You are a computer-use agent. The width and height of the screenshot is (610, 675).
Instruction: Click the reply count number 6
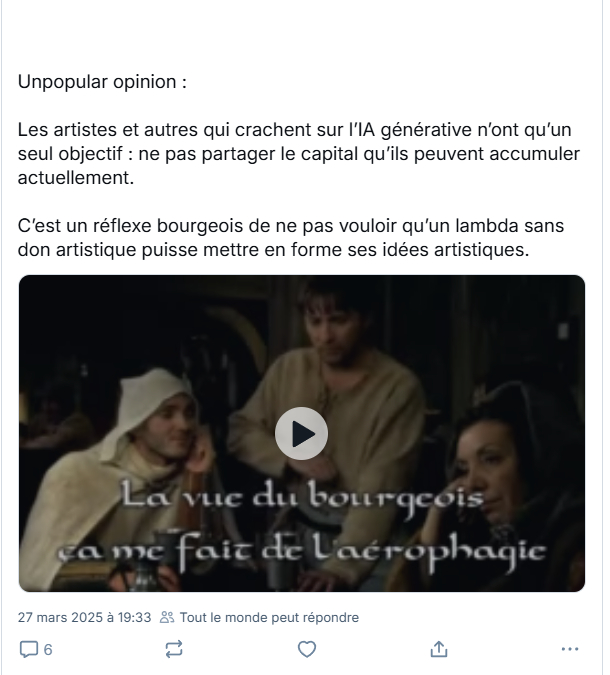pyautogui.click(x=48, y=650)
